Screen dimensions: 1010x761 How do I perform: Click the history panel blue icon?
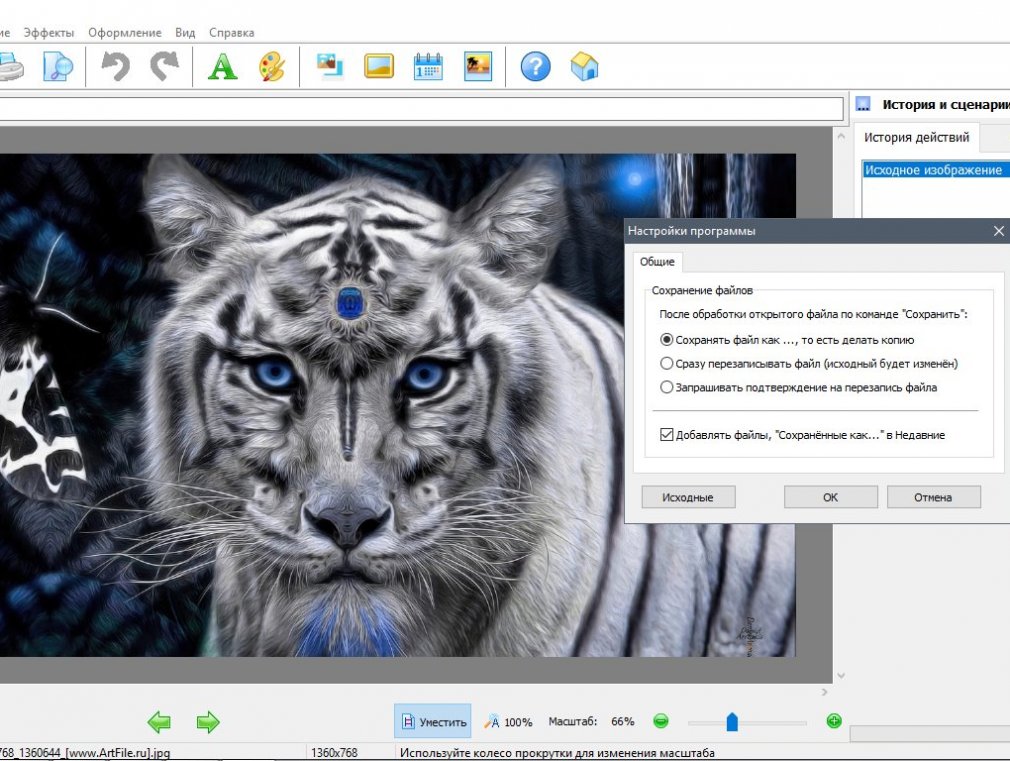[863, 104]
